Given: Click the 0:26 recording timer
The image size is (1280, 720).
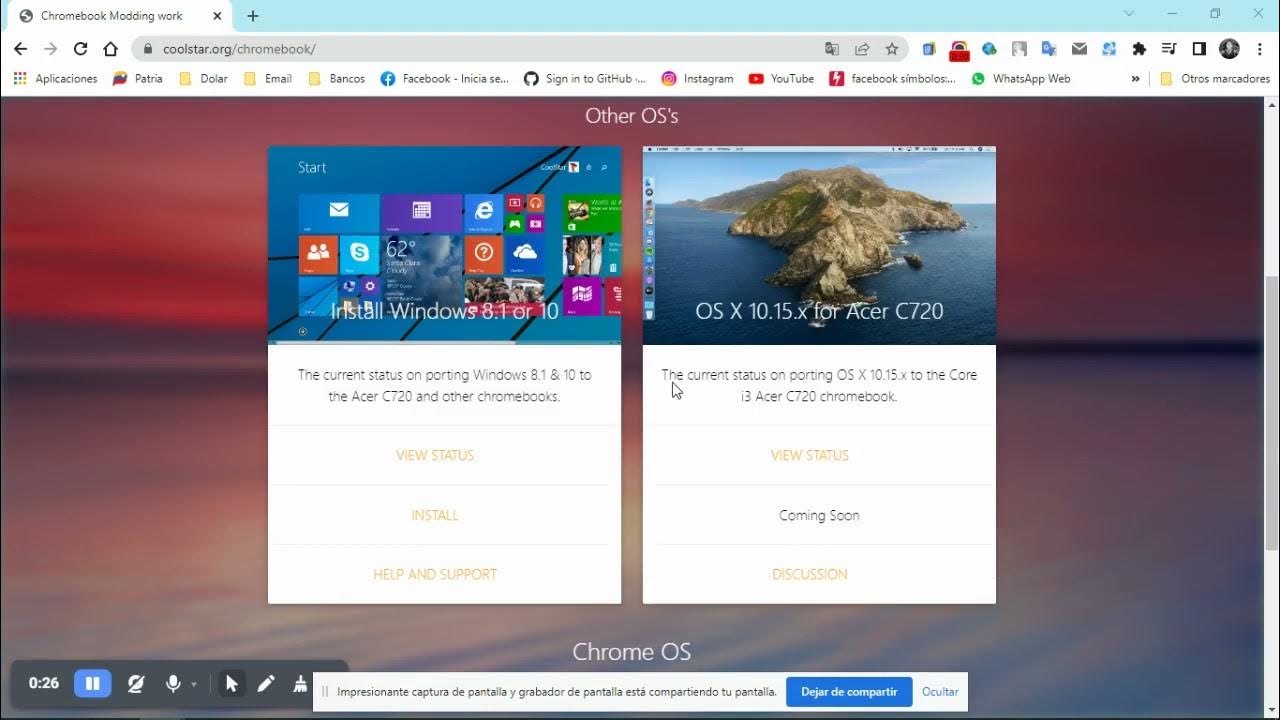Looking at the screenshot, I should [44, 684].
